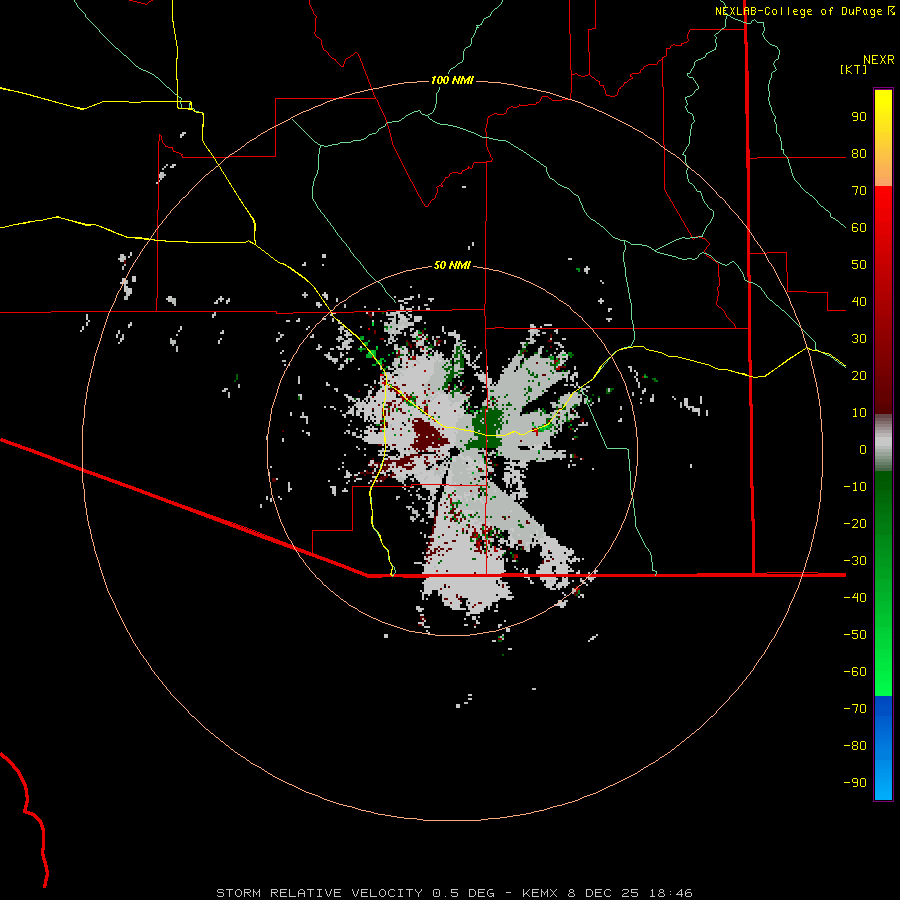Click the 0 value on the velocity scale
Screen dimensions: 900x900
click(x=863, y=449)
